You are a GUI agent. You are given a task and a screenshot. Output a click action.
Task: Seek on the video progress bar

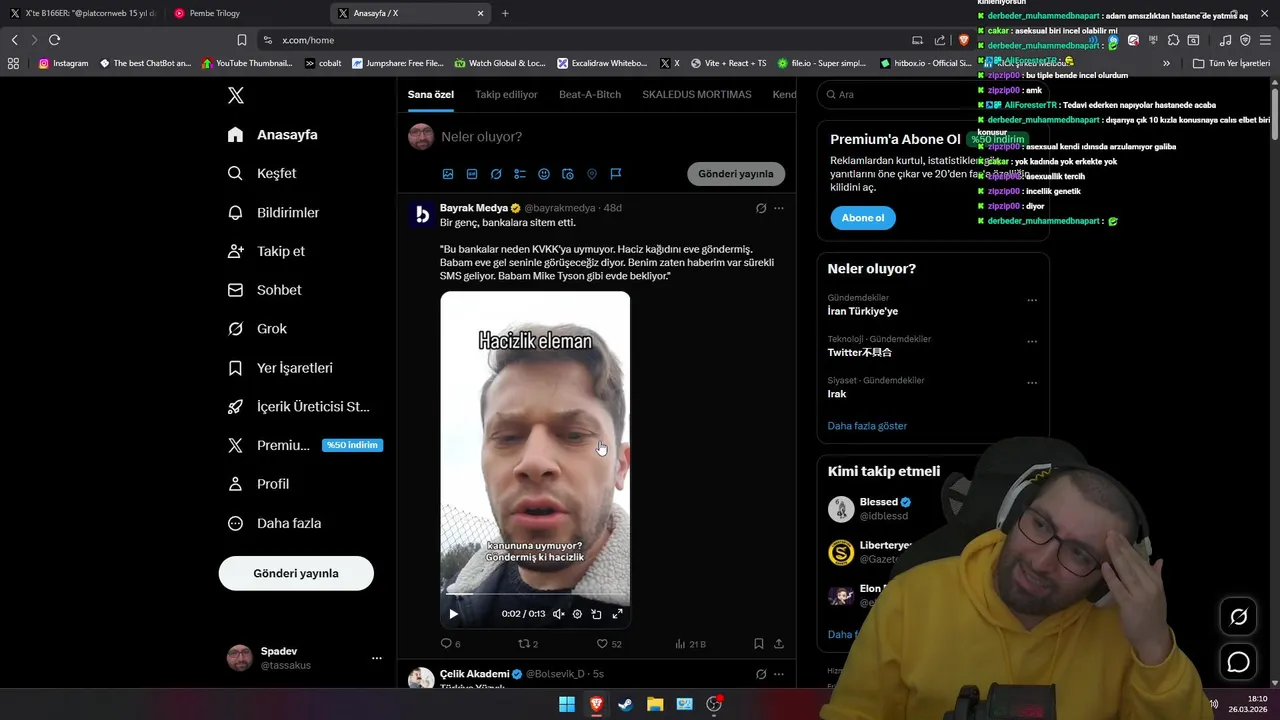pos(535,596)
